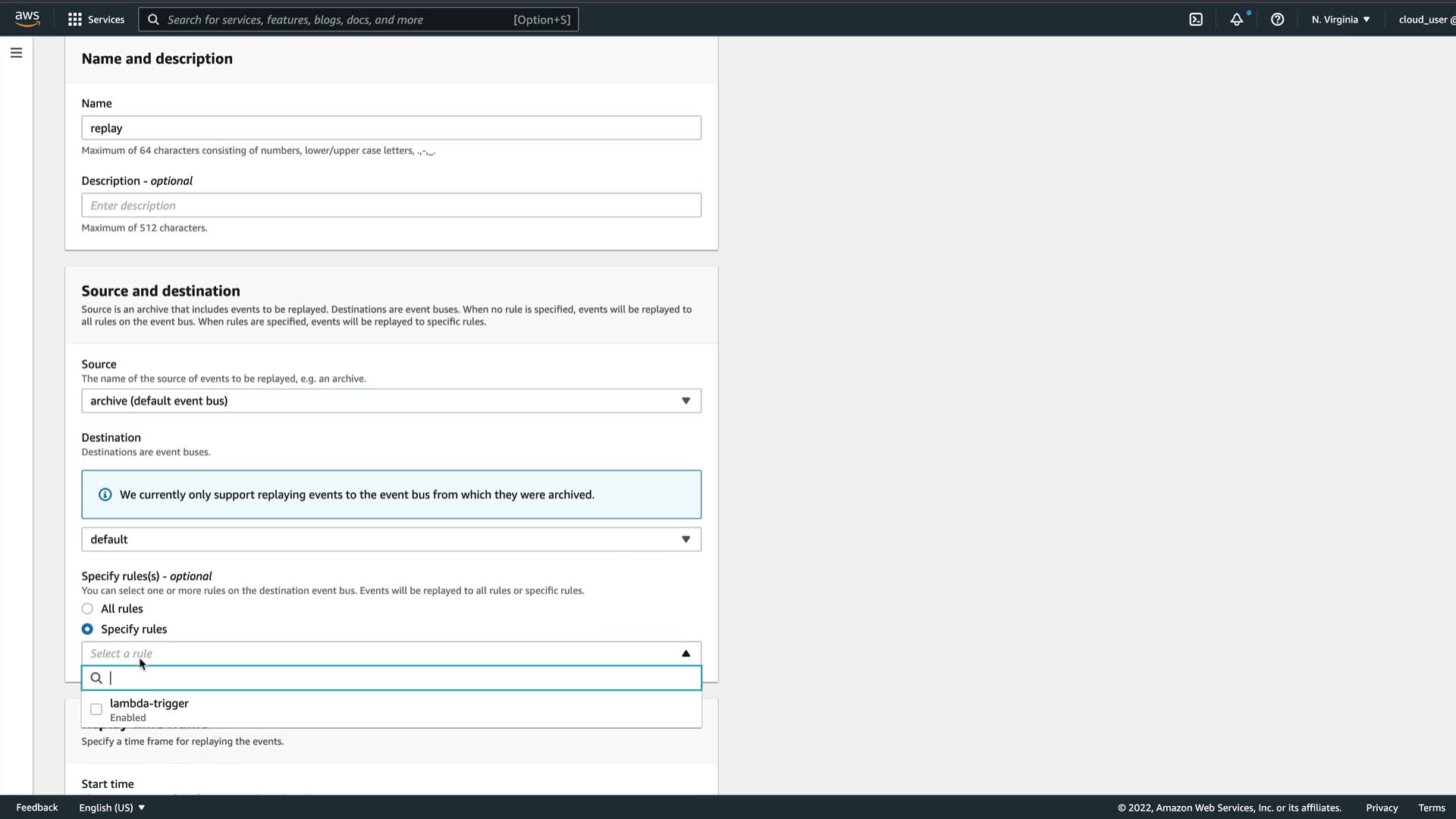Click the Description input field

coord(391,206)
